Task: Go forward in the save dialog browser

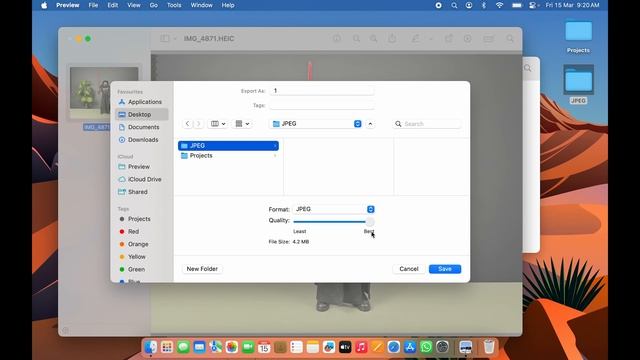Action: (x=199, y=124)
